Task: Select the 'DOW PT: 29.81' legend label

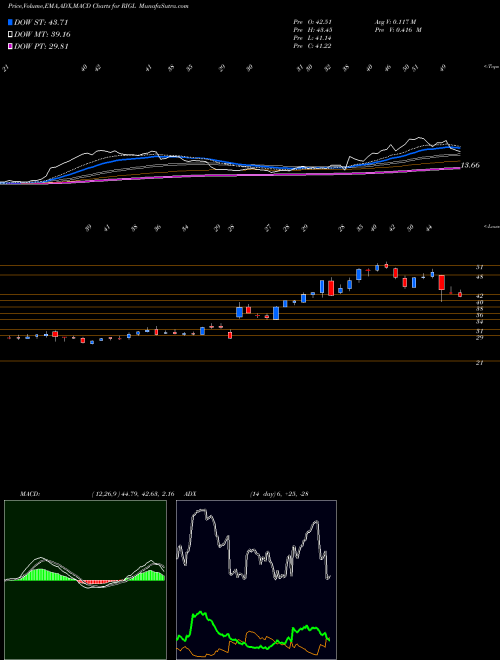Action: point(41,46)
